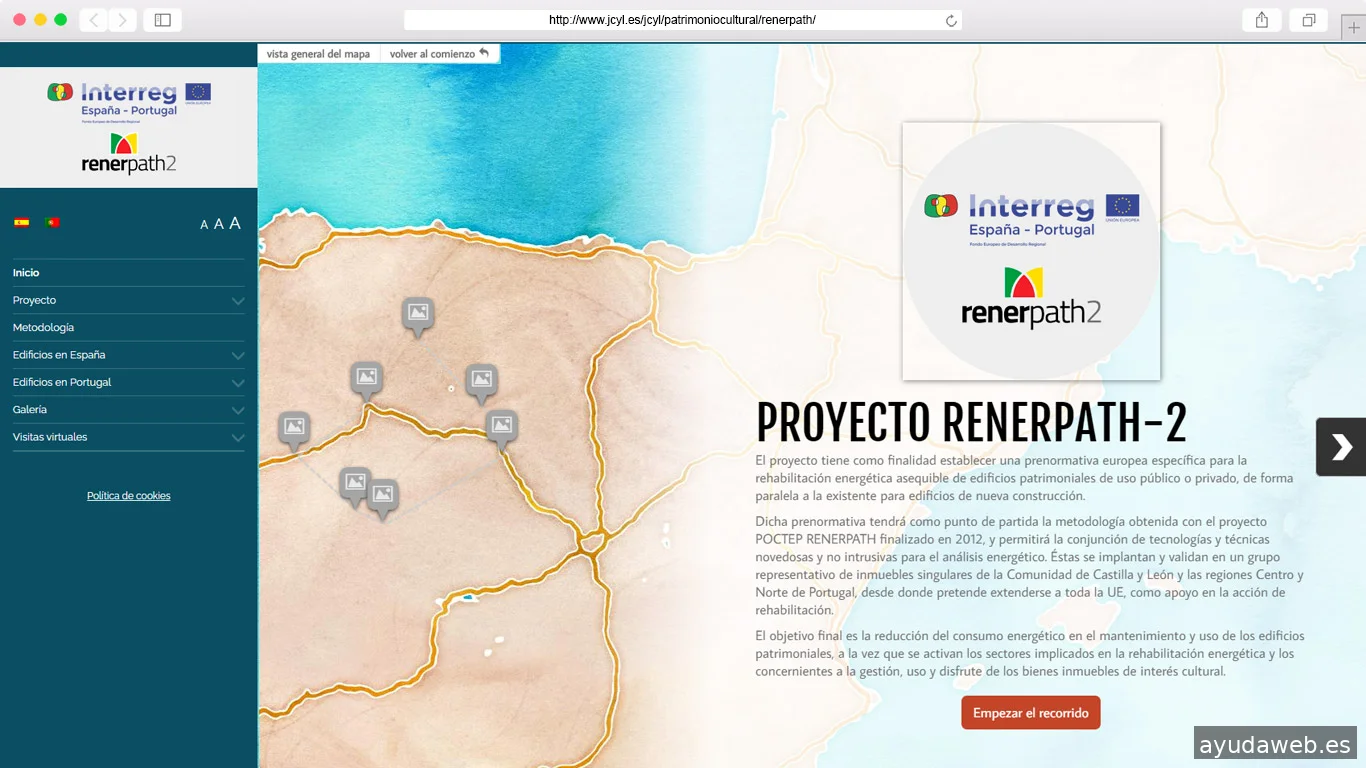Select the smallest text size A
The height and width of the screenshot is (768, 1366).
coord(204,225)
